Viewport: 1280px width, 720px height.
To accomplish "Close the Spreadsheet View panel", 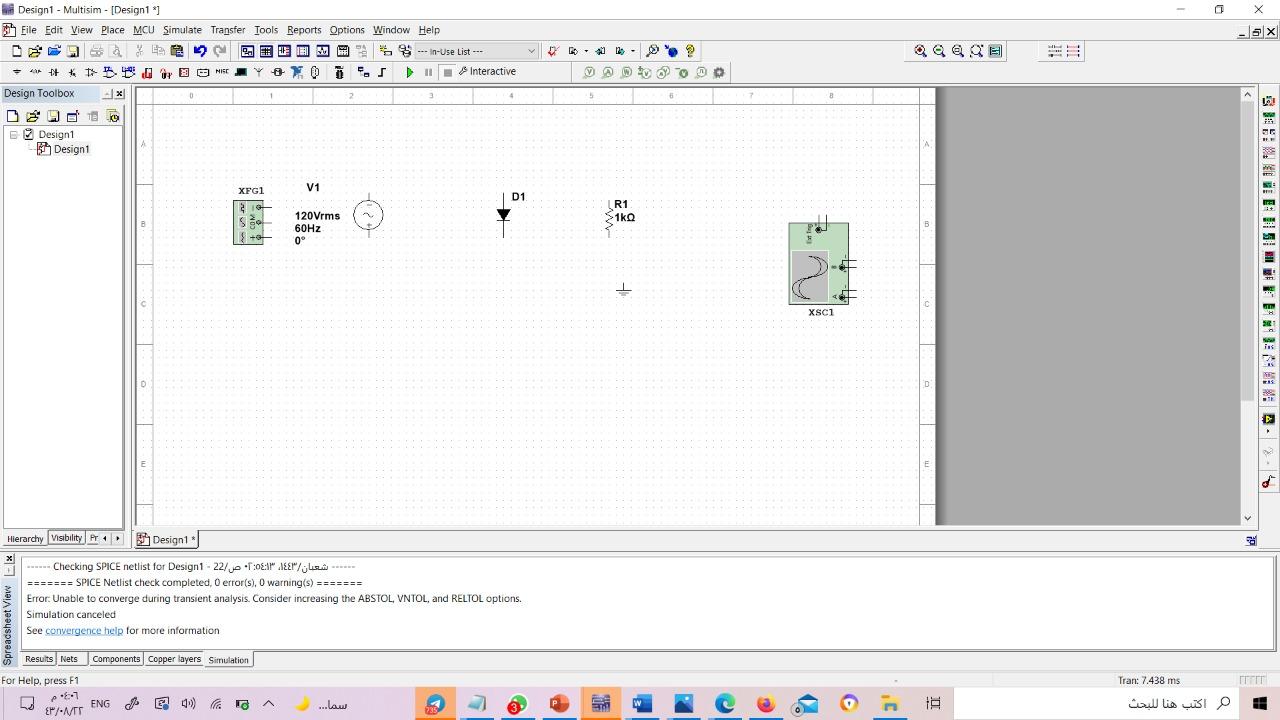I will tap(9, 558).
